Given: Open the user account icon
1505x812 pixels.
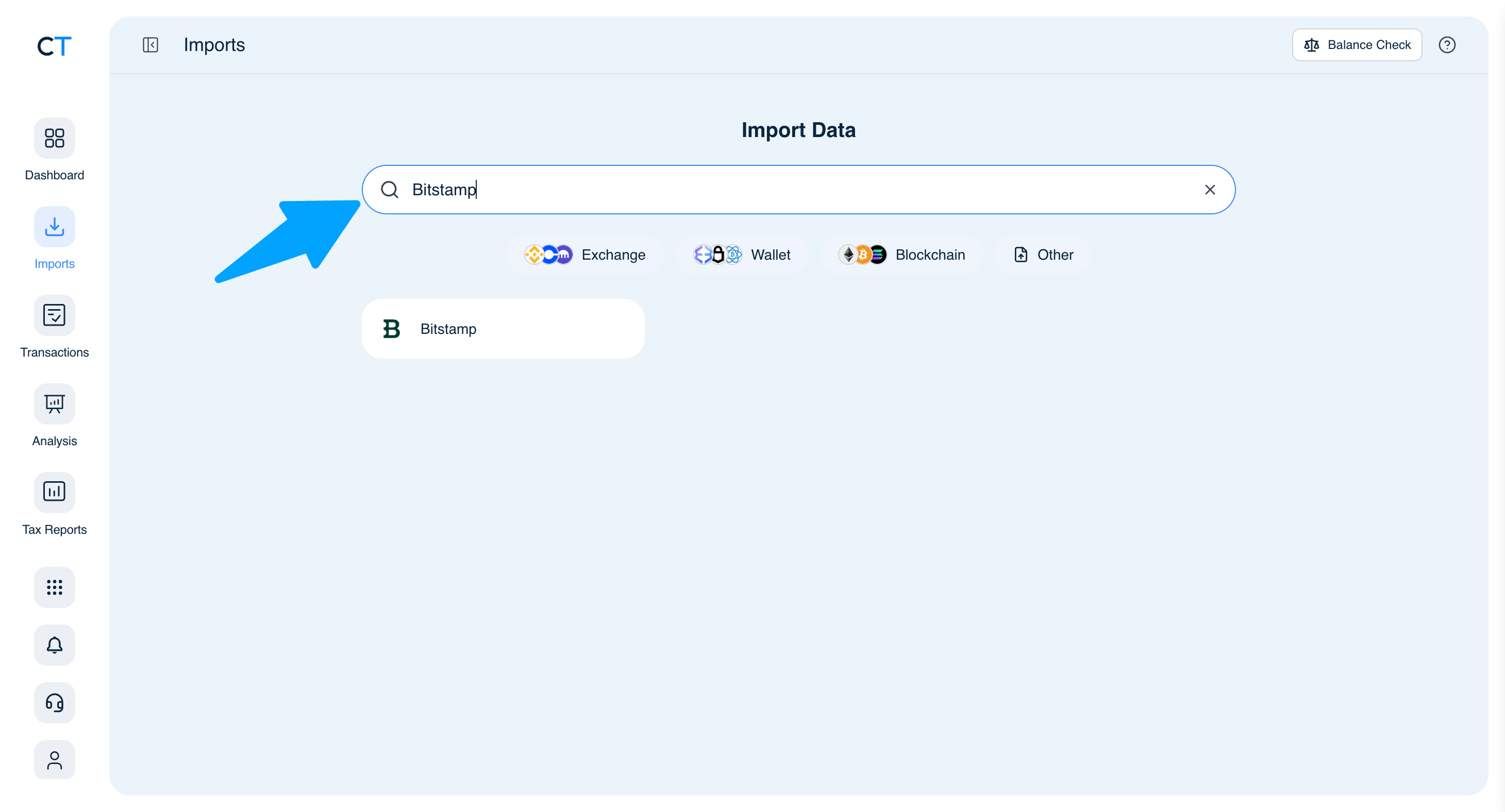Looking at the screenshot, I should coord(54,760).
